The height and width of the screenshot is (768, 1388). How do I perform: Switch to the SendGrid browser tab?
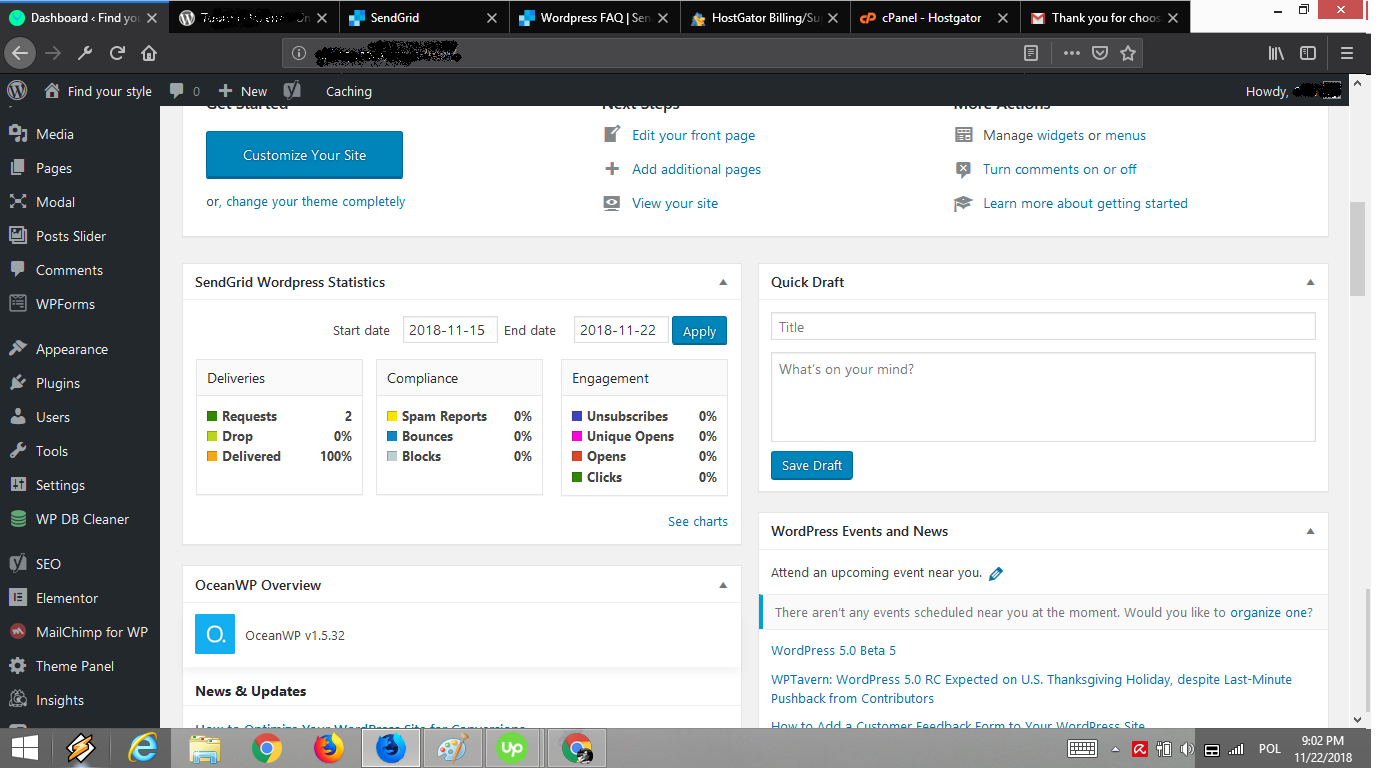tap(423, 18)
